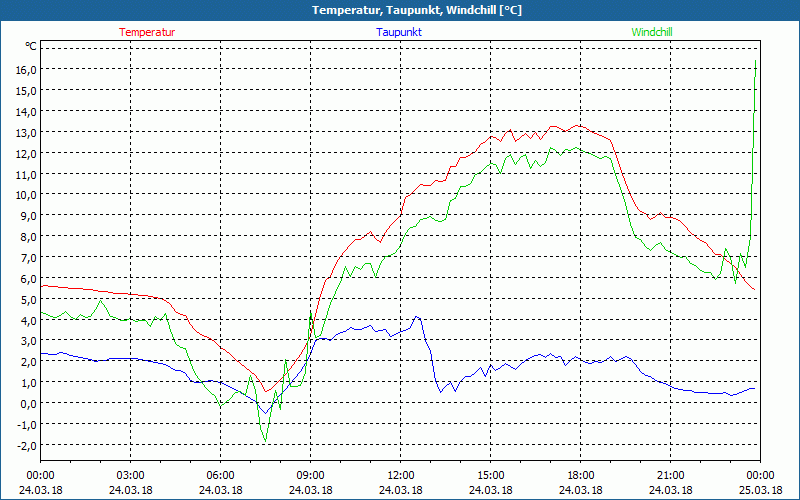Click the 14,0 y-axis value
800x500 pixels.
(26, 112)
